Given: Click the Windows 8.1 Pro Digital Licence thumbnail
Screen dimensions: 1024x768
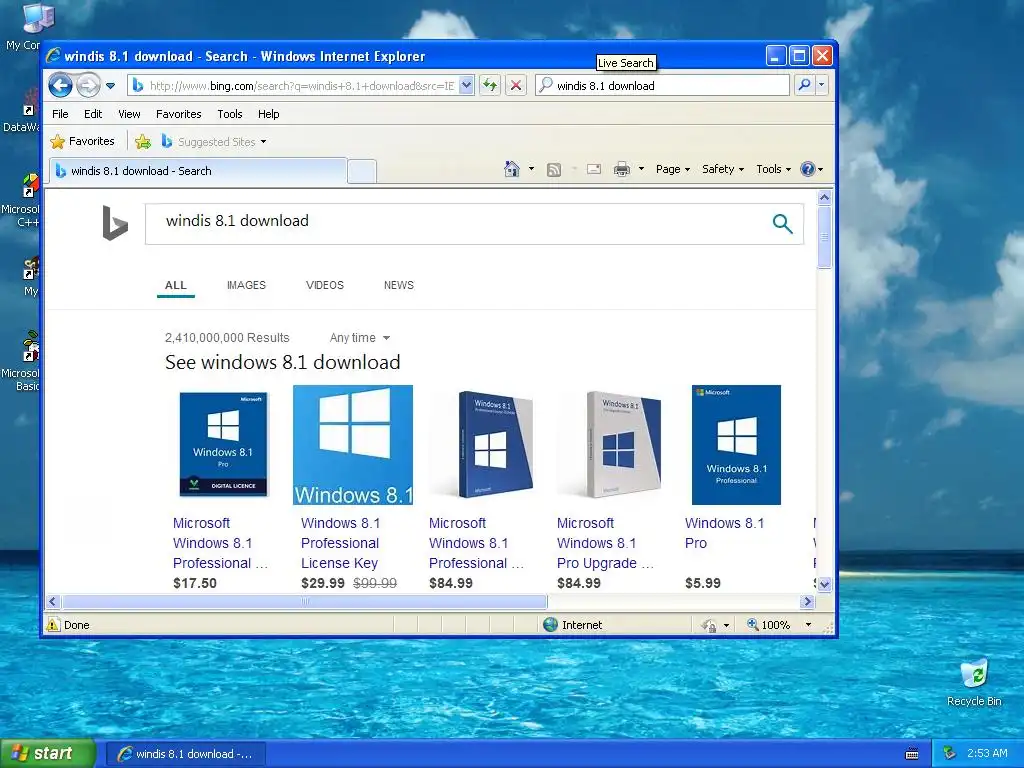Looking at the screenshot, I should [x=223, y=444].
